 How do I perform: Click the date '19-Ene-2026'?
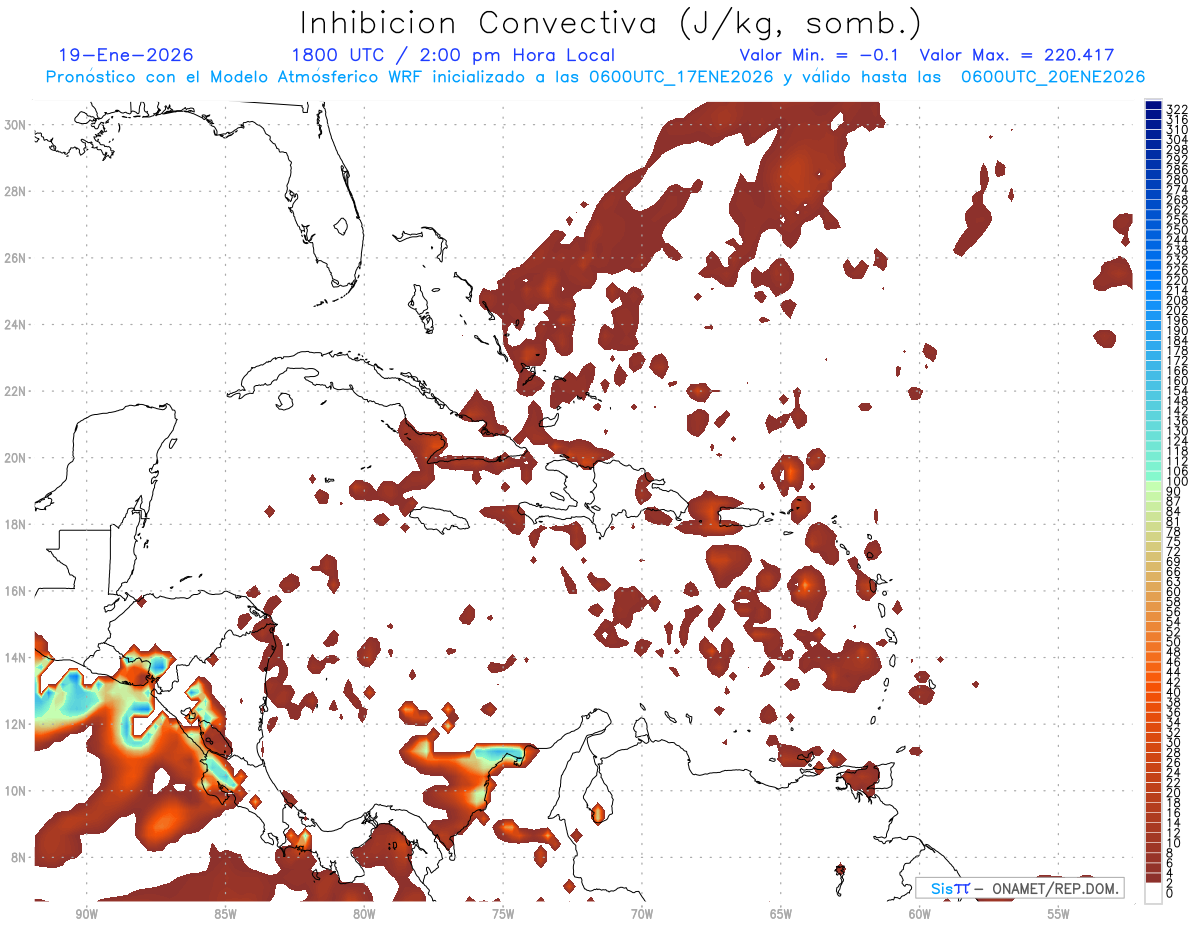[126, 55]
